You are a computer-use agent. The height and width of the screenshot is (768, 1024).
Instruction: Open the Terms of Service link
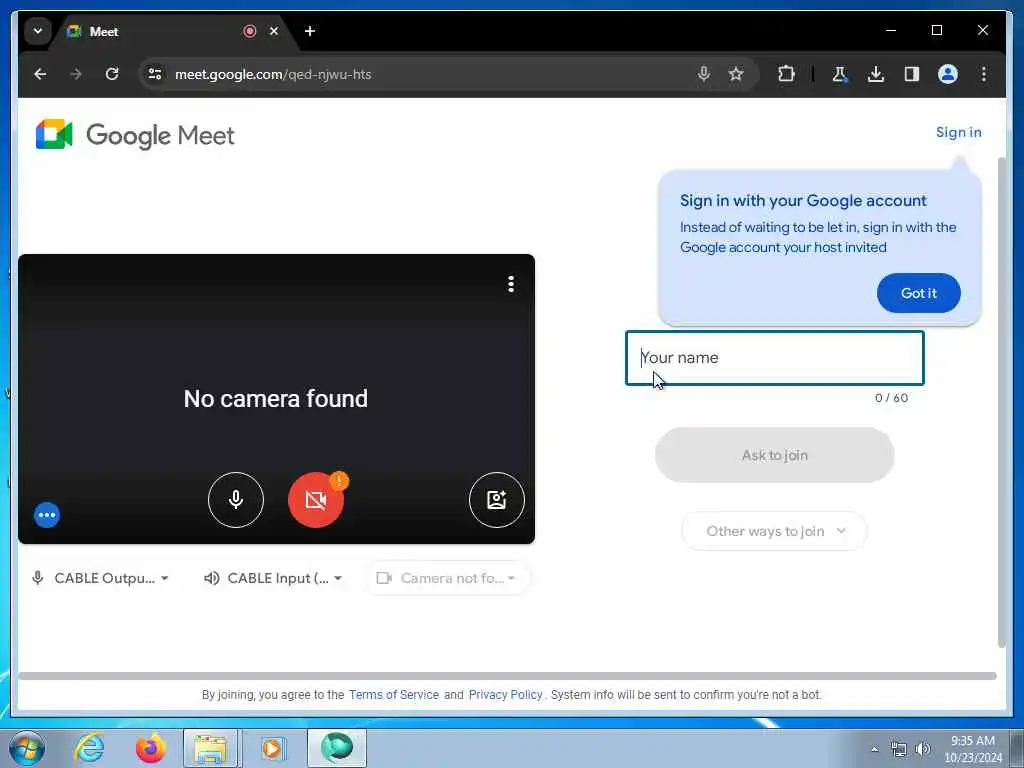pyautogui.click(x=394, y=695)
